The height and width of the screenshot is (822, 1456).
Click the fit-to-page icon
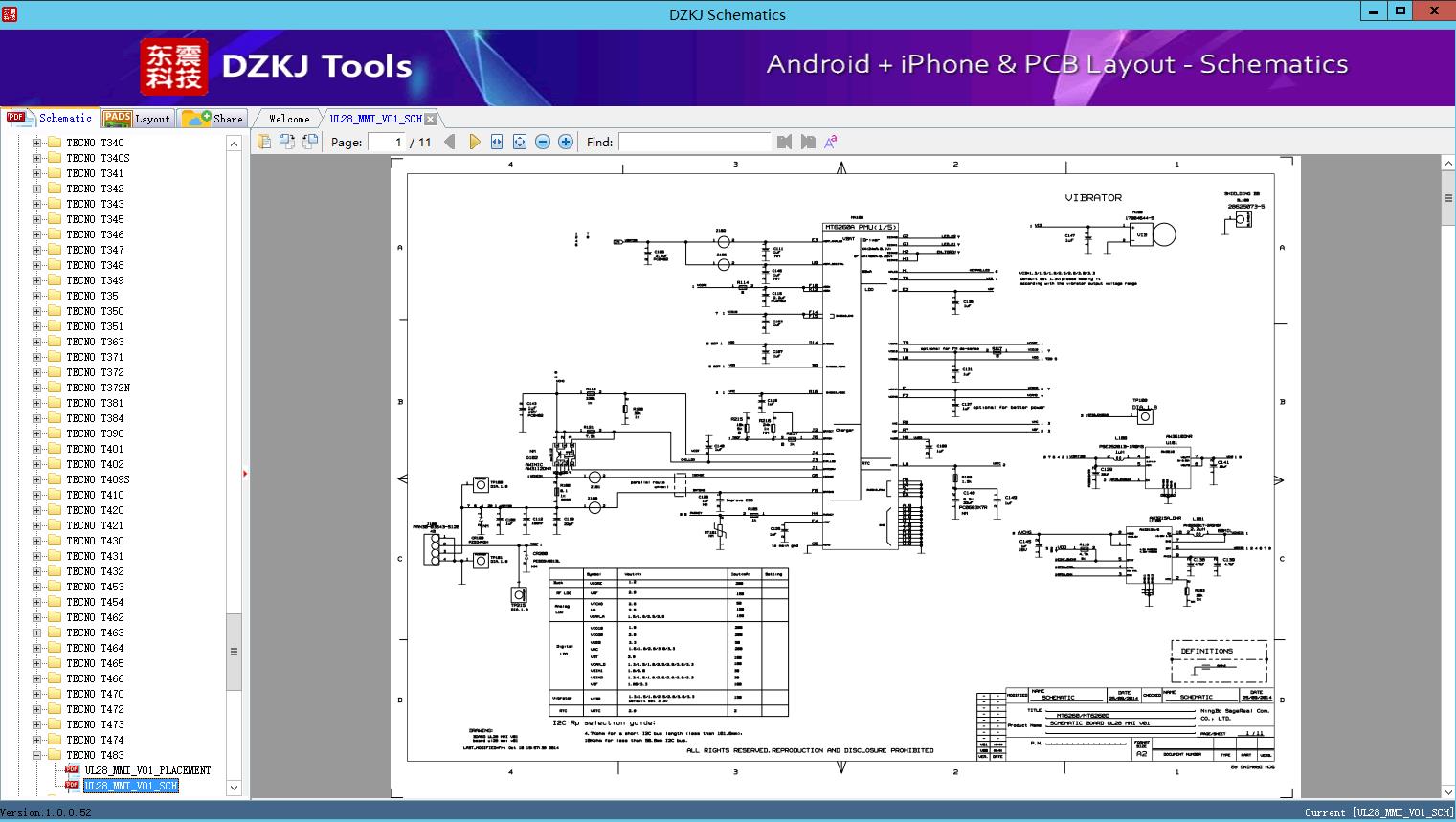520,142
